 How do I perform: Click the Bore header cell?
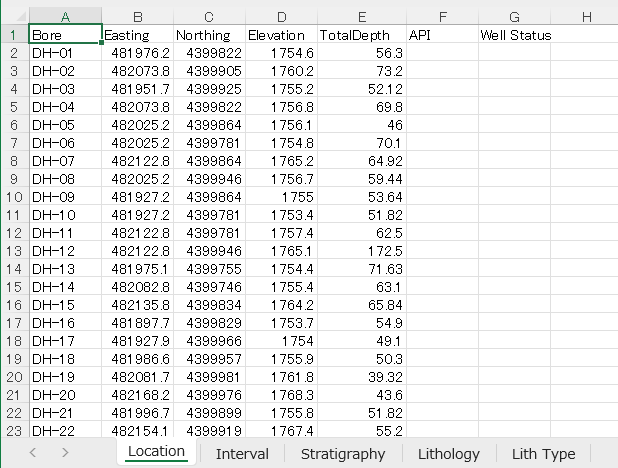click(x=65, y=35)
